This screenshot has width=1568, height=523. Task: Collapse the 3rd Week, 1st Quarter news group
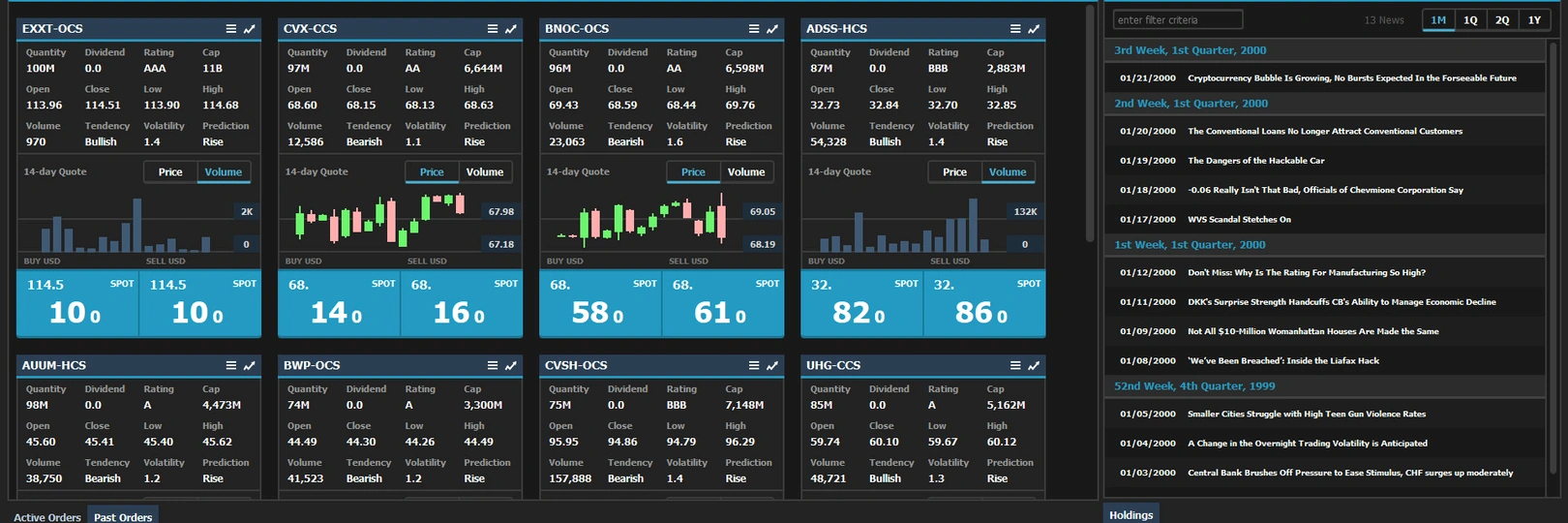tap(1190, 50)
